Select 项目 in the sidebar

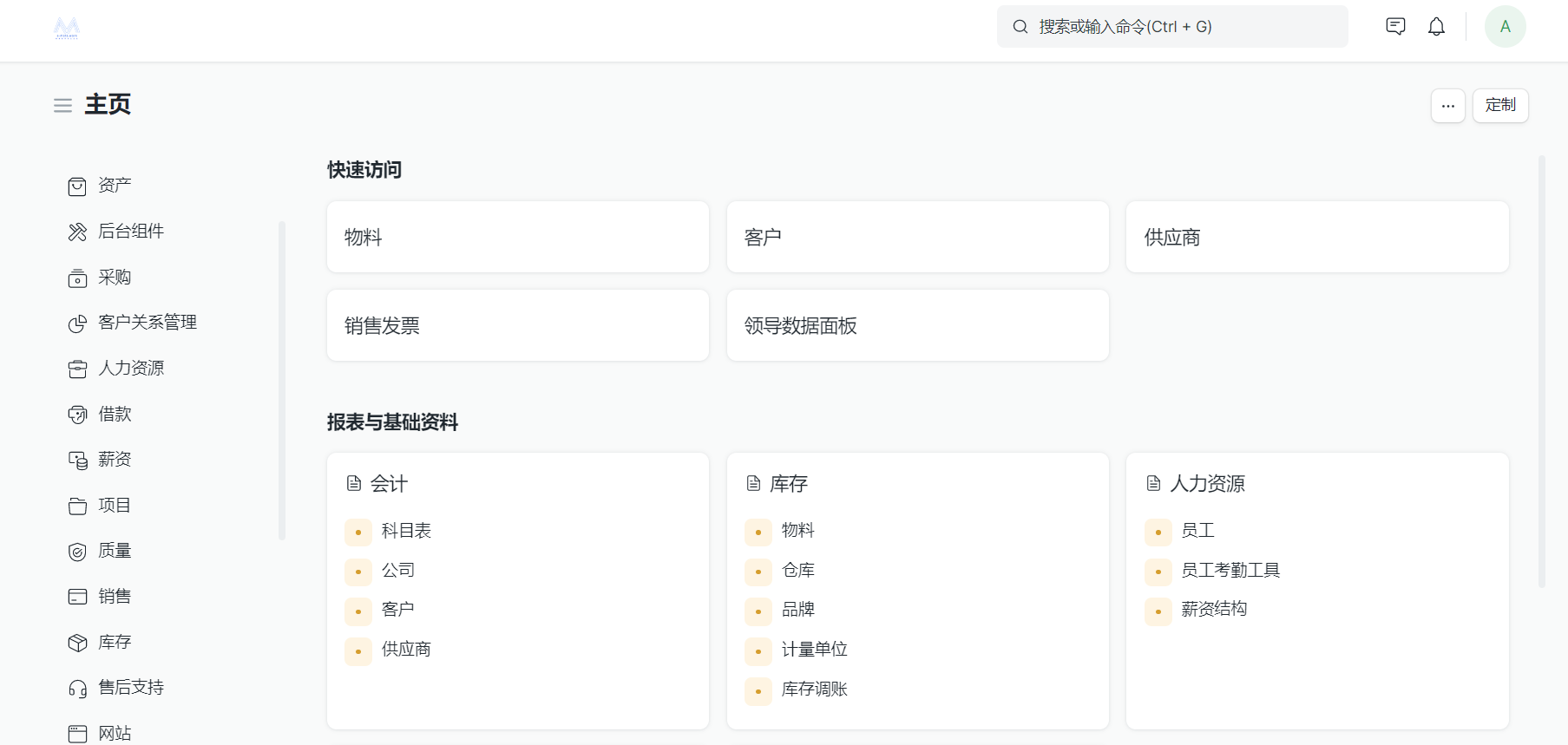pyautogui.click(x=115, y=506)
